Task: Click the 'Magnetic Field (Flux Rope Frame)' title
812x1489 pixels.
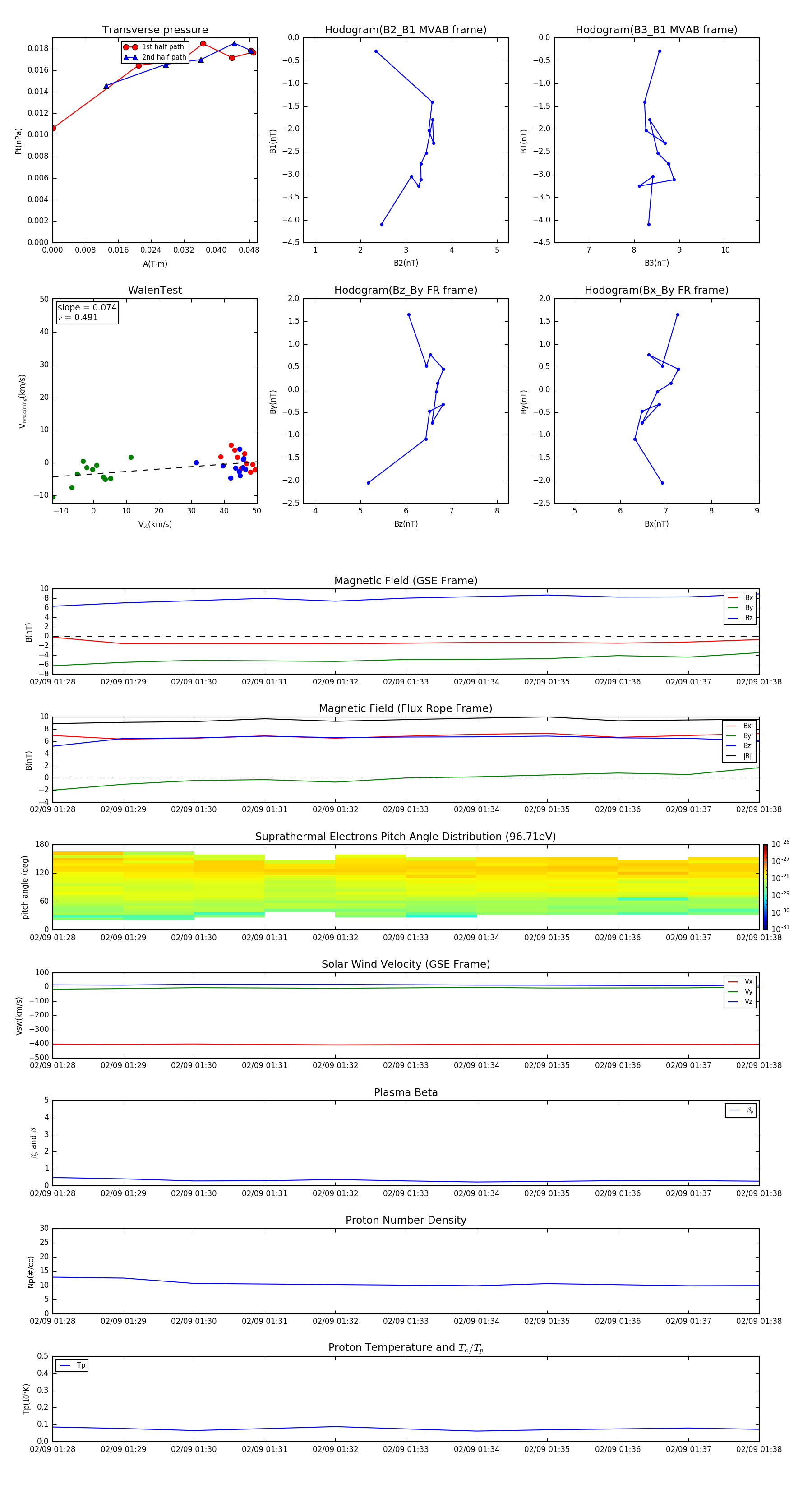Action: [406, 709]
